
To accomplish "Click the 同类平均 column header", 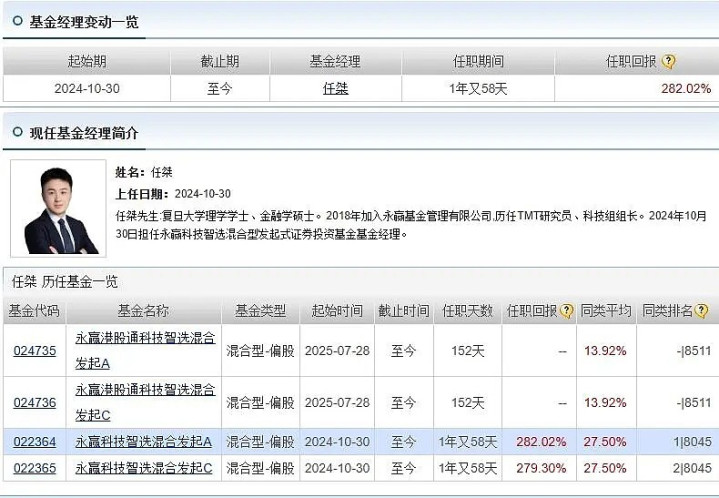I will [606, 311].
